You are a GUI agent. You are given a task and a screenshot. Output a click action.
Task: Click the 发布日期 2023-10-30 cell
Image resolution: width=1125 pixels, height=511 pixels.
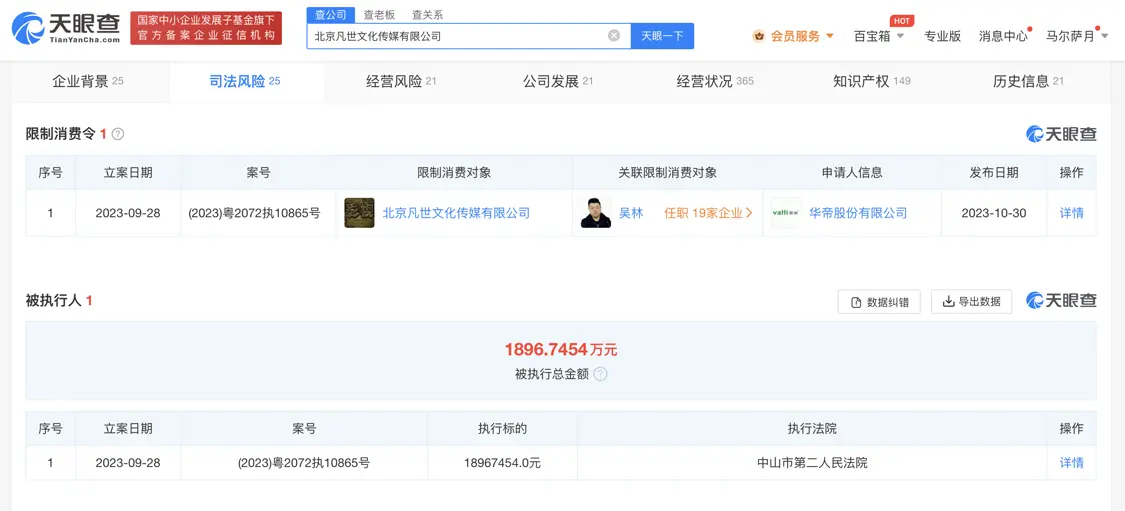(994, 213)
